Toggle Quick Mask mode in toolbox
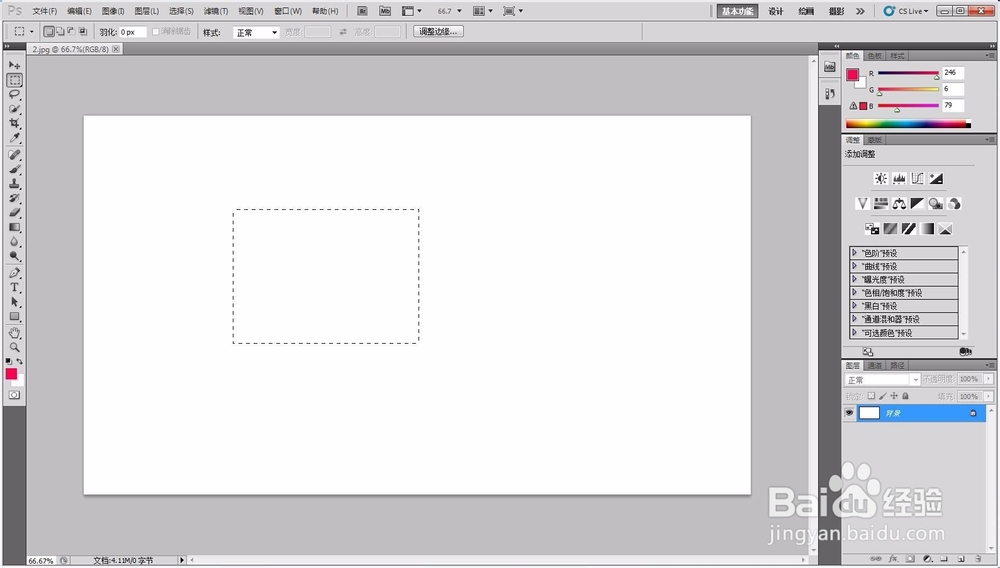Image resolution: width=1000 pixels, height=568 pixels. point(14,395)
